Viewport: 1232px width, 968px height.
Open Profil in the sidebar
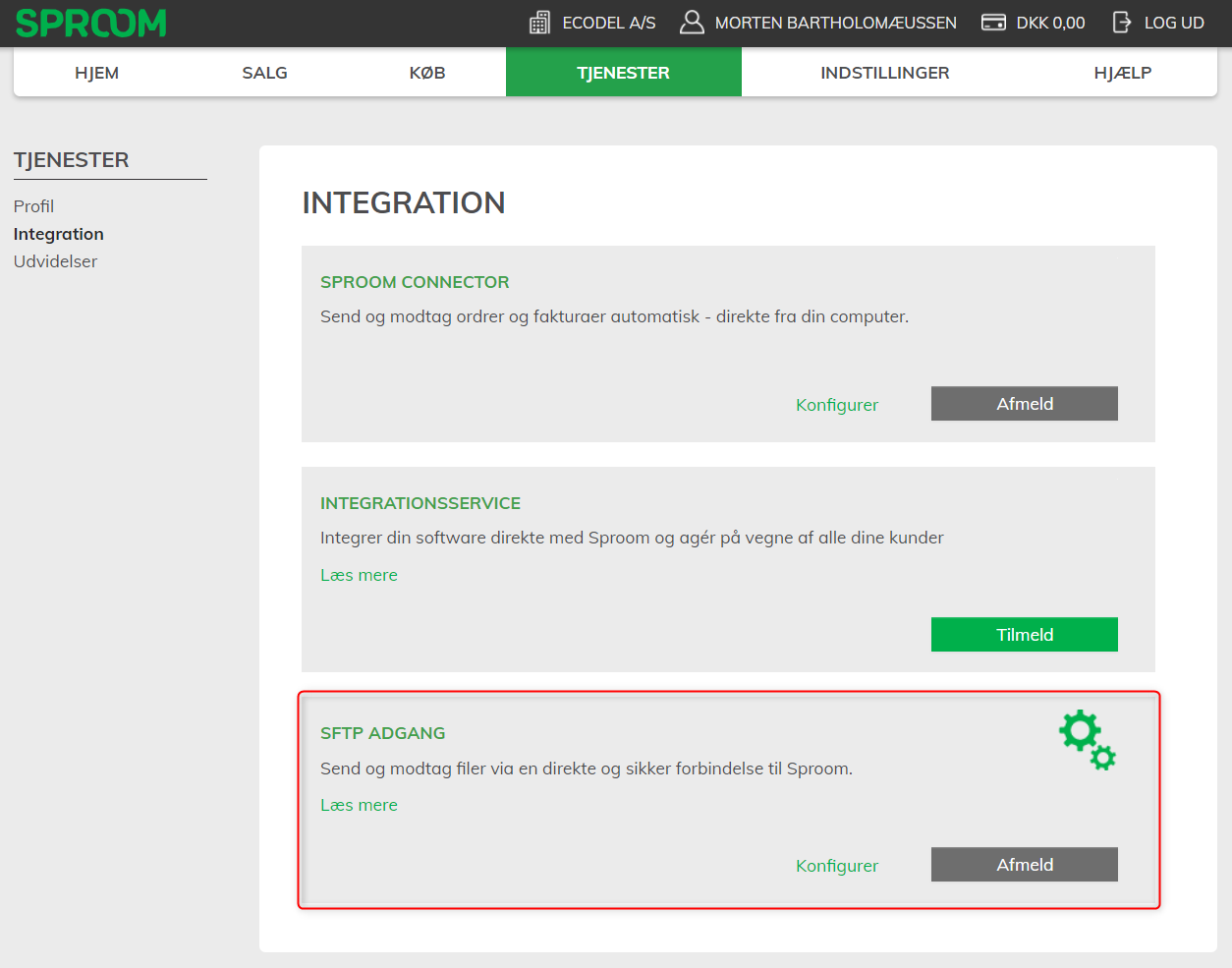pos(33,206)
